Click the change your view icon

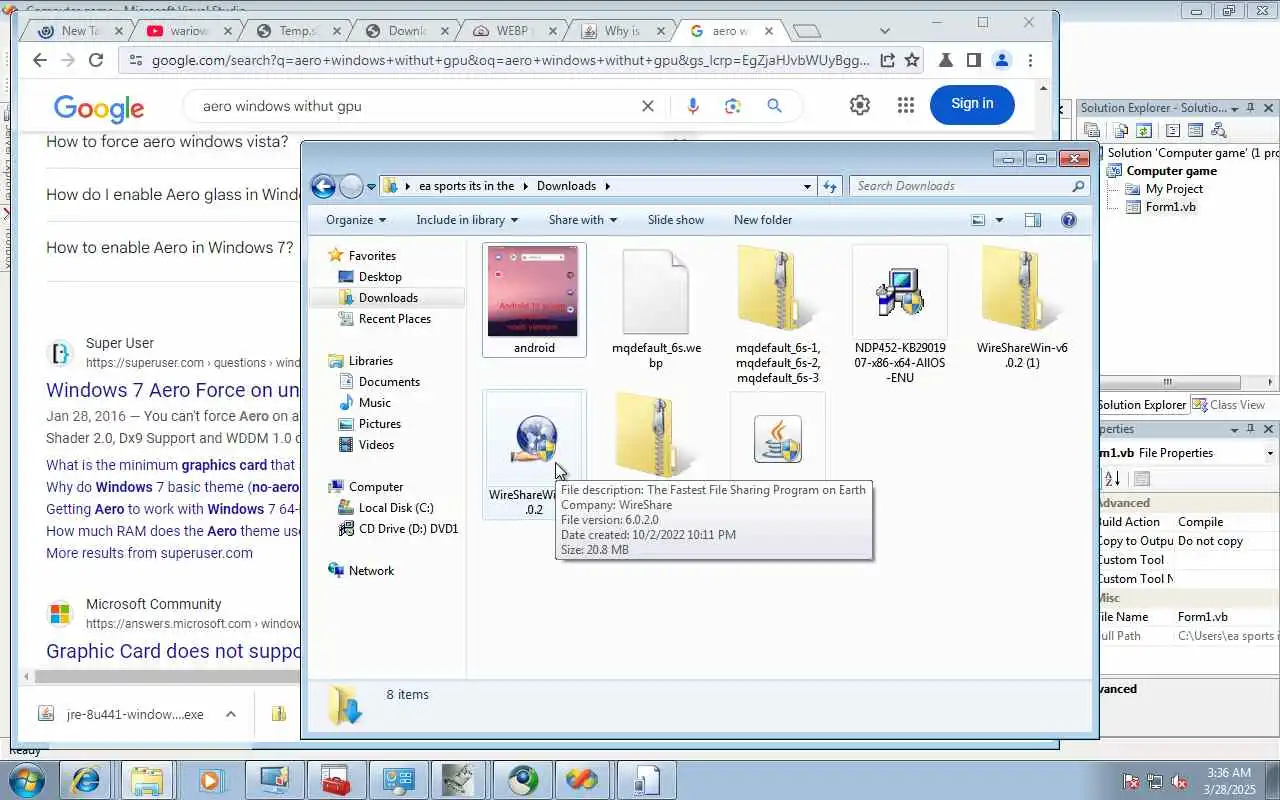978,220
